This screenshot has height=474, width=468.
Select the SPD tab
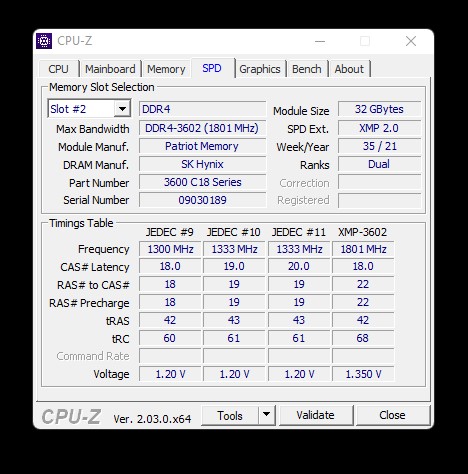pyautogui.click(x=212, y=68)
